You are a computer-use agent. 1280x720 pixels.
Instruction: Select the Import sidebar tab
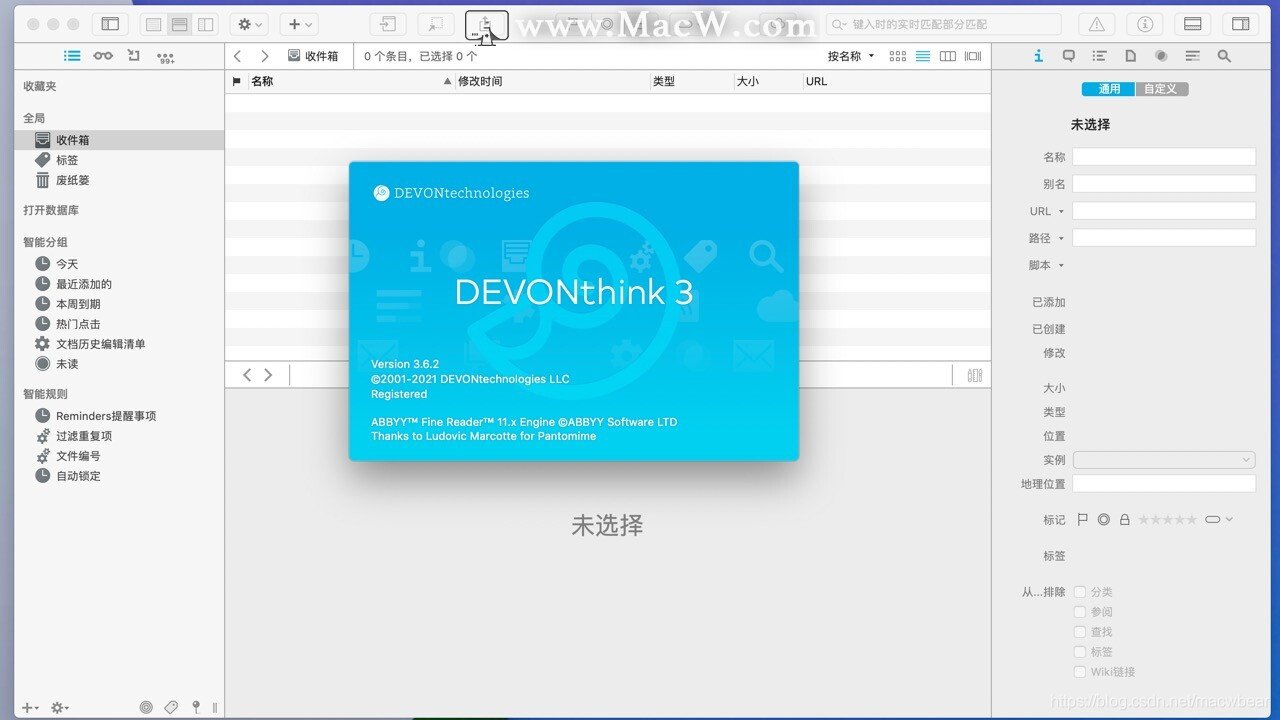click(x=134, y=56)
